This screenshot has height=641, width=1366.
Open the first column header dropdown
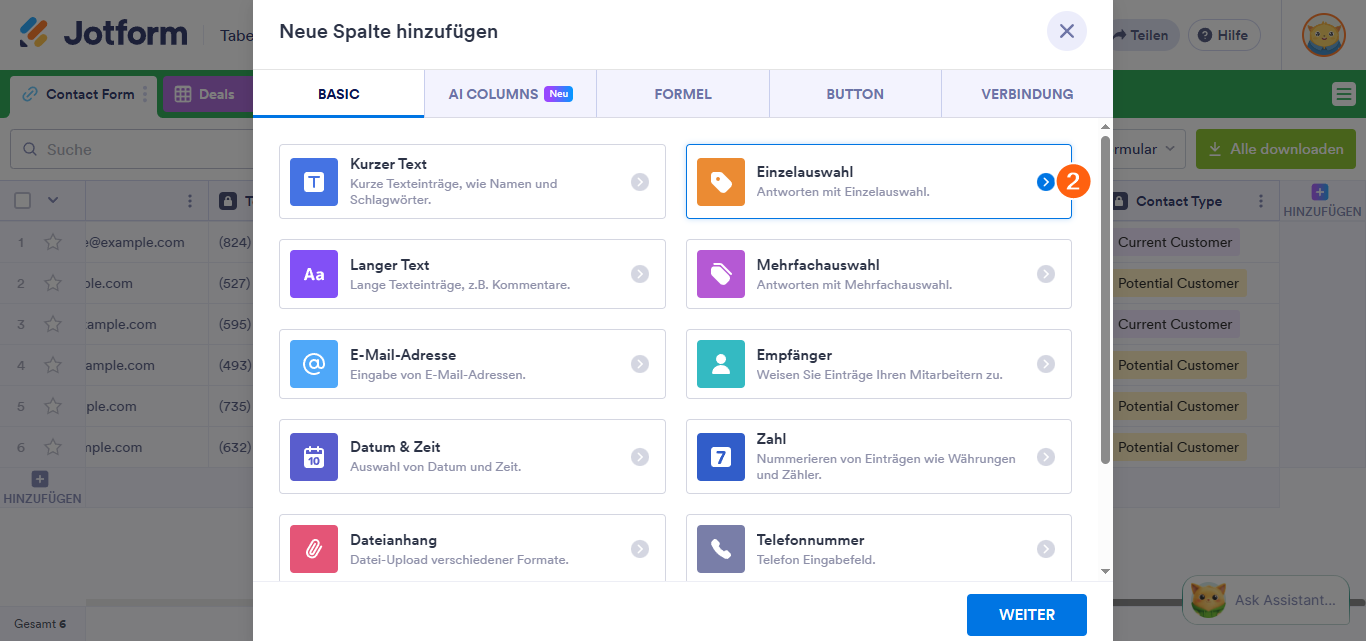pos(190,201)
